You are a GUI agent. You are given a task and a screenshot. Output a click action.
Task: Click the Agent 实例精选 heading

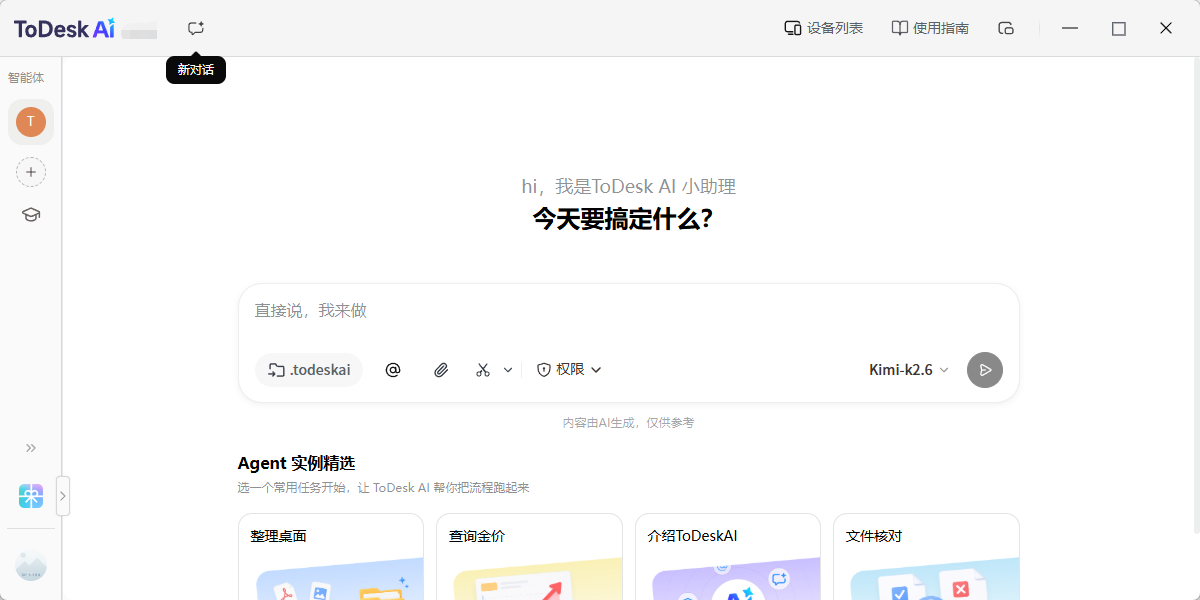[296, 464]
